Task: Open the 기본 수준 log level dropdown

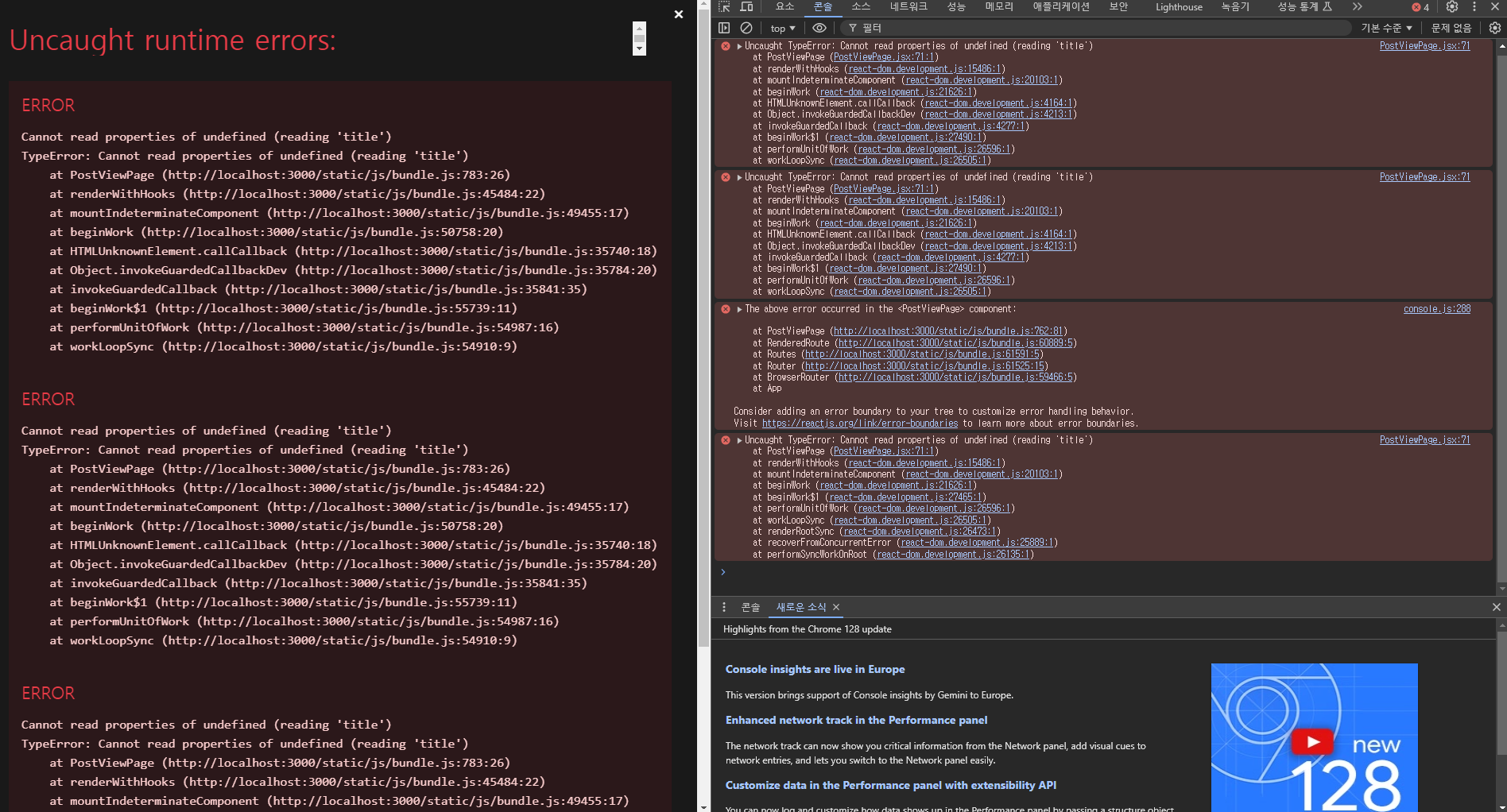Action: click(x=1386, y=28)
